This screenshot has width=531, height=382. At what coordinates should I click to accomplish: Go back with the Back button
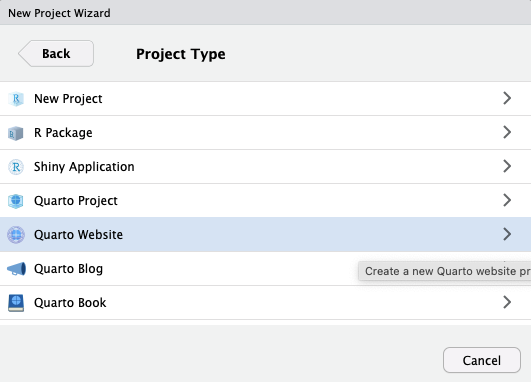(x=56, y=54)
